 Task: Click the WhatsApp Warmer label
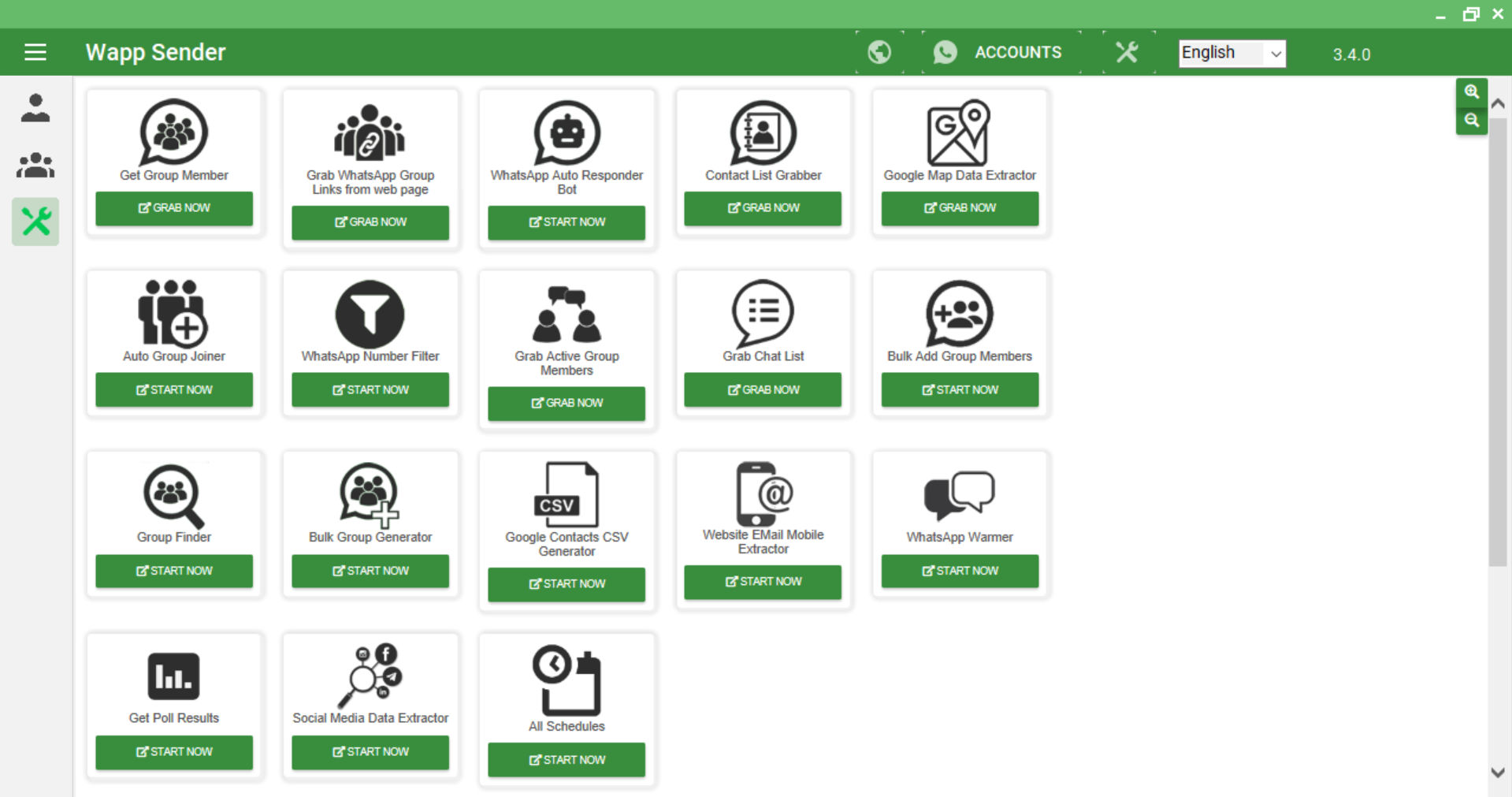point(959,537)
